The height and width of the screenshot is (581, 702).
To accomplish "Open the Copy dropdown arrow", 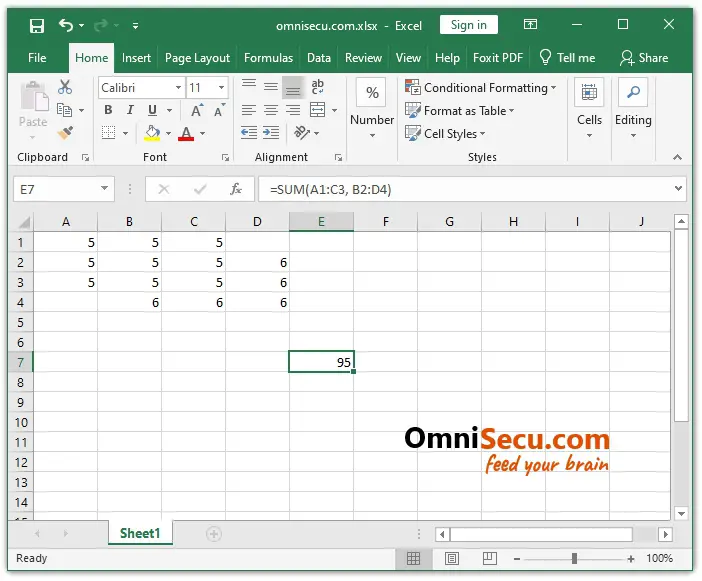I will 81,110.
